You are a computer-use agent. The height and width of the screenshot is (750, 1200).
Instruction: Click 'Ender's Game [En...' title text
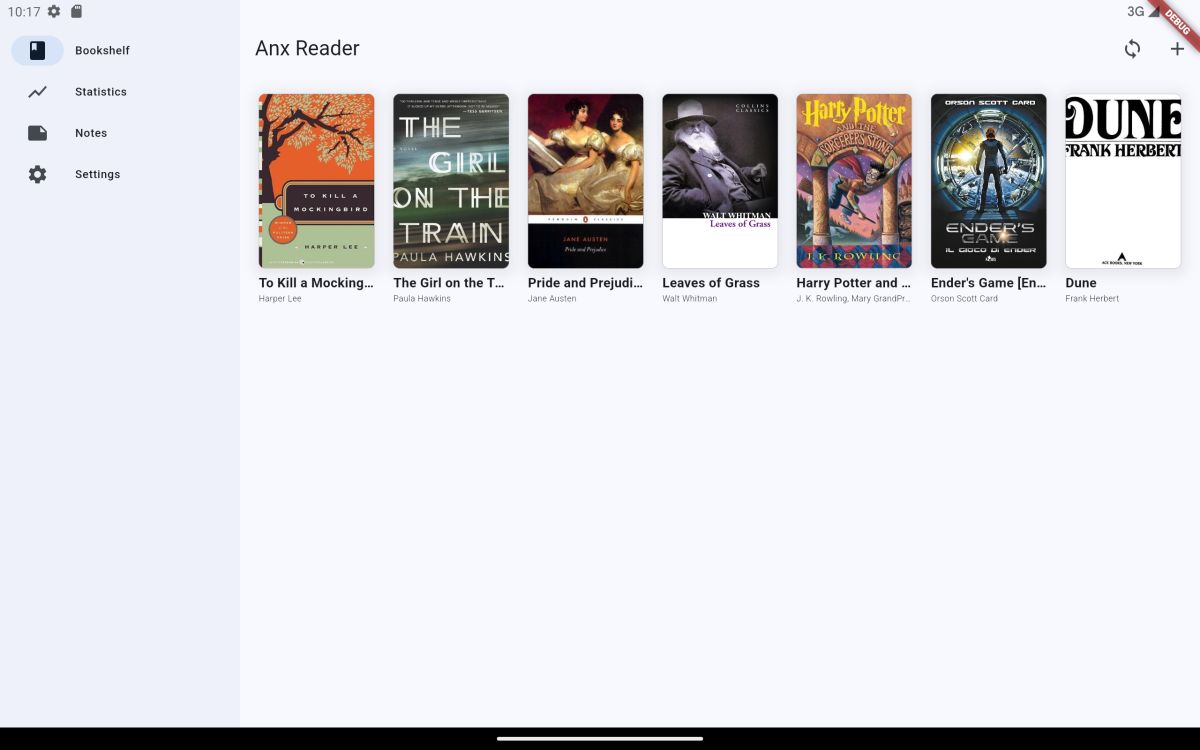[x=988, y=283]
